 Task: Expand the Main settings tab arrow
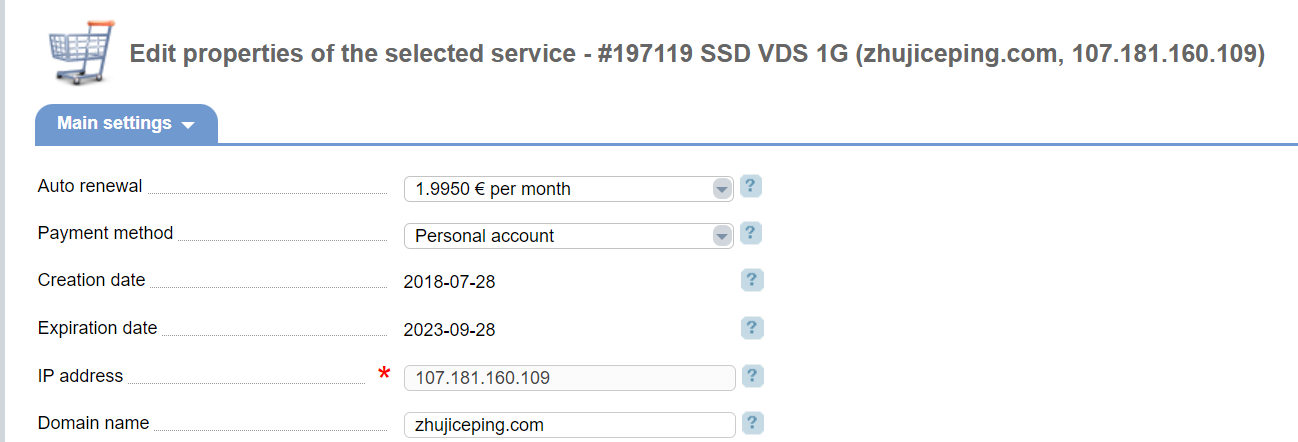188,126
